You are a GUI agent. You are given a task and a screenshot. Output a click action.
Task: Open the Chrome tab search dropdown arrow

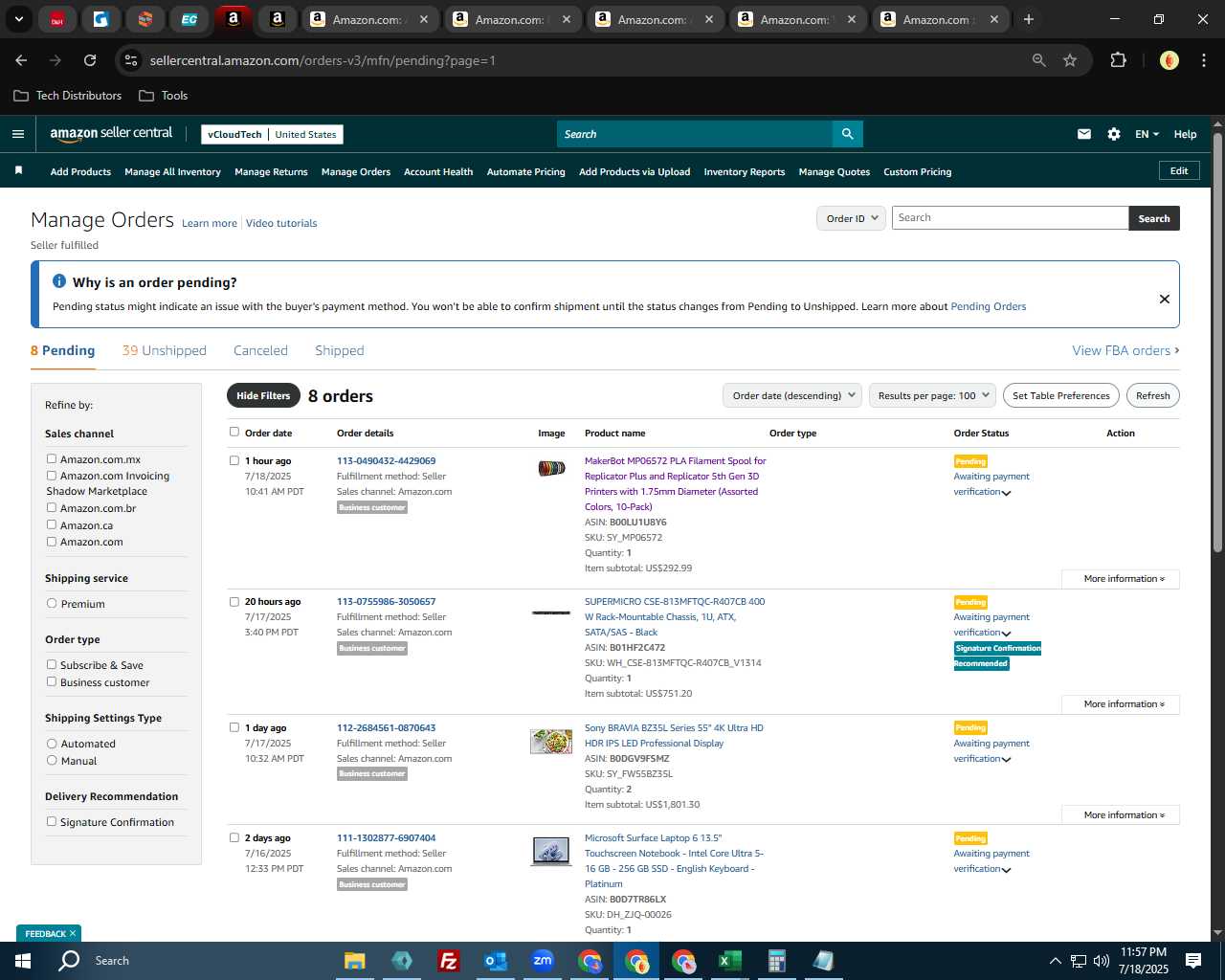coord(19,19)
